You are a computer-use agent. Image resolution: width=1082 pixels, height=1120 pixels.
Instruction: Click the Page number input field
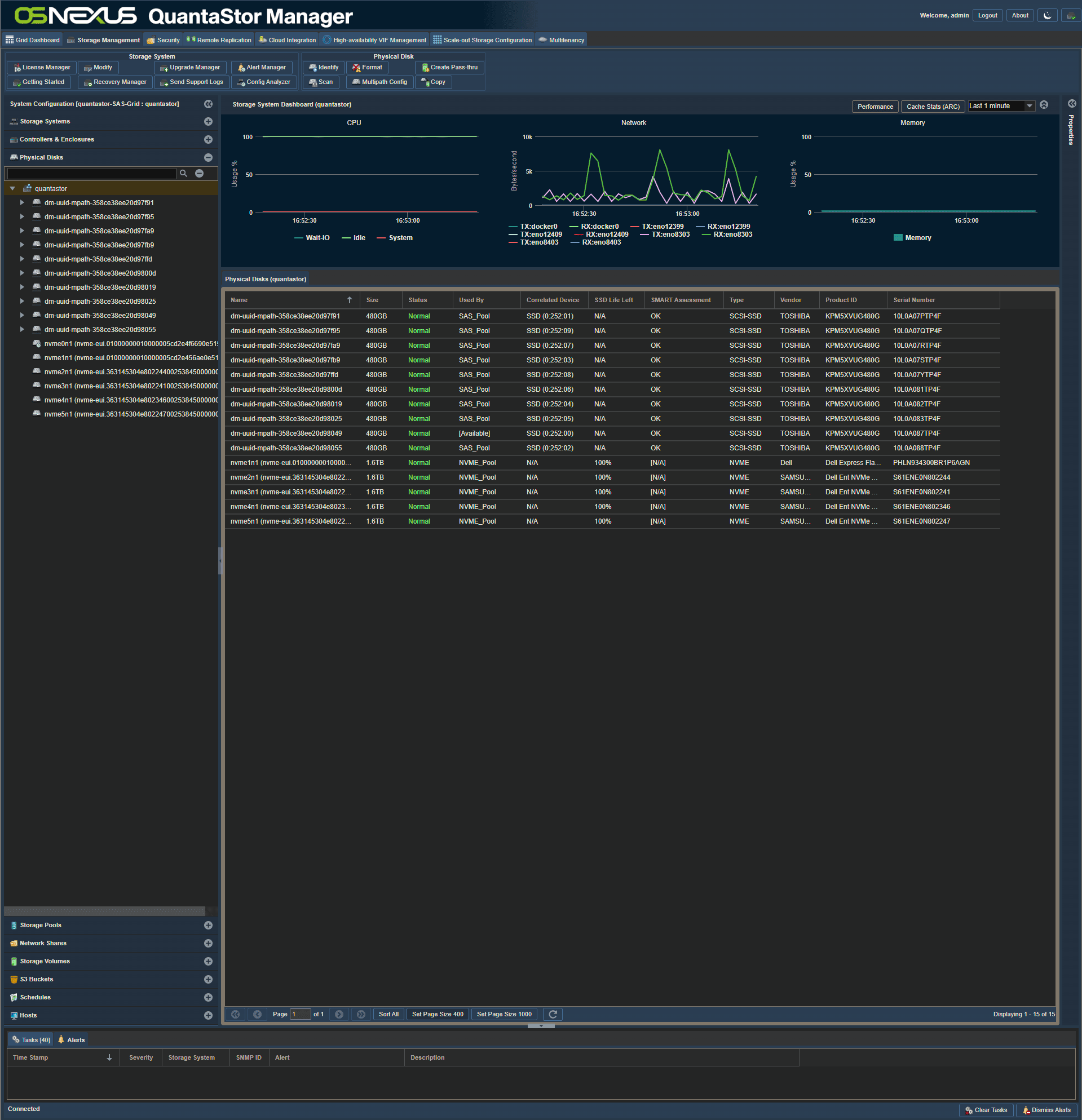pyautogui.click(x=300, y=1014)
